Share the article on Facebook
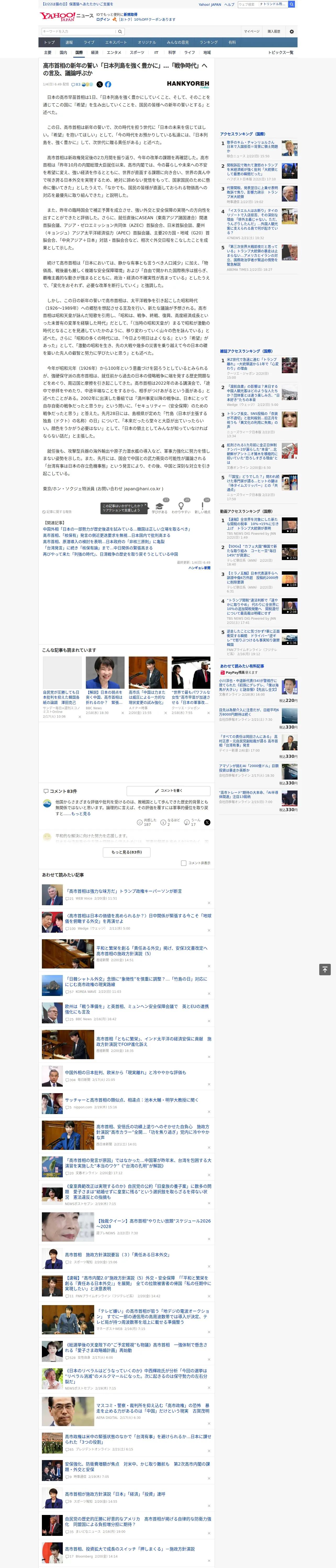336x1568 pixels. click(108, 85)
